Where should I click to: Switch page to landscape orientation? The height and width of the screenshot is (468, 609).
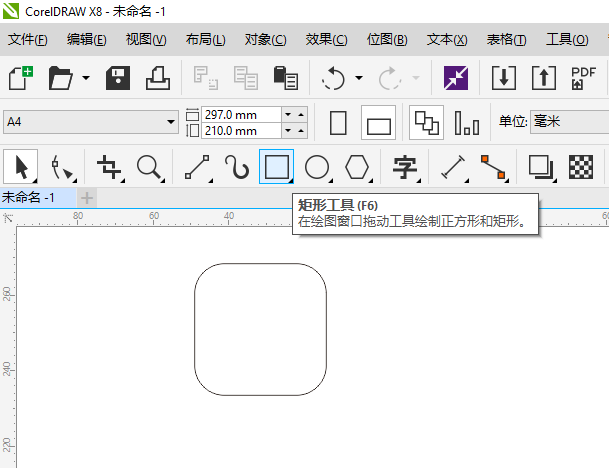379,124
